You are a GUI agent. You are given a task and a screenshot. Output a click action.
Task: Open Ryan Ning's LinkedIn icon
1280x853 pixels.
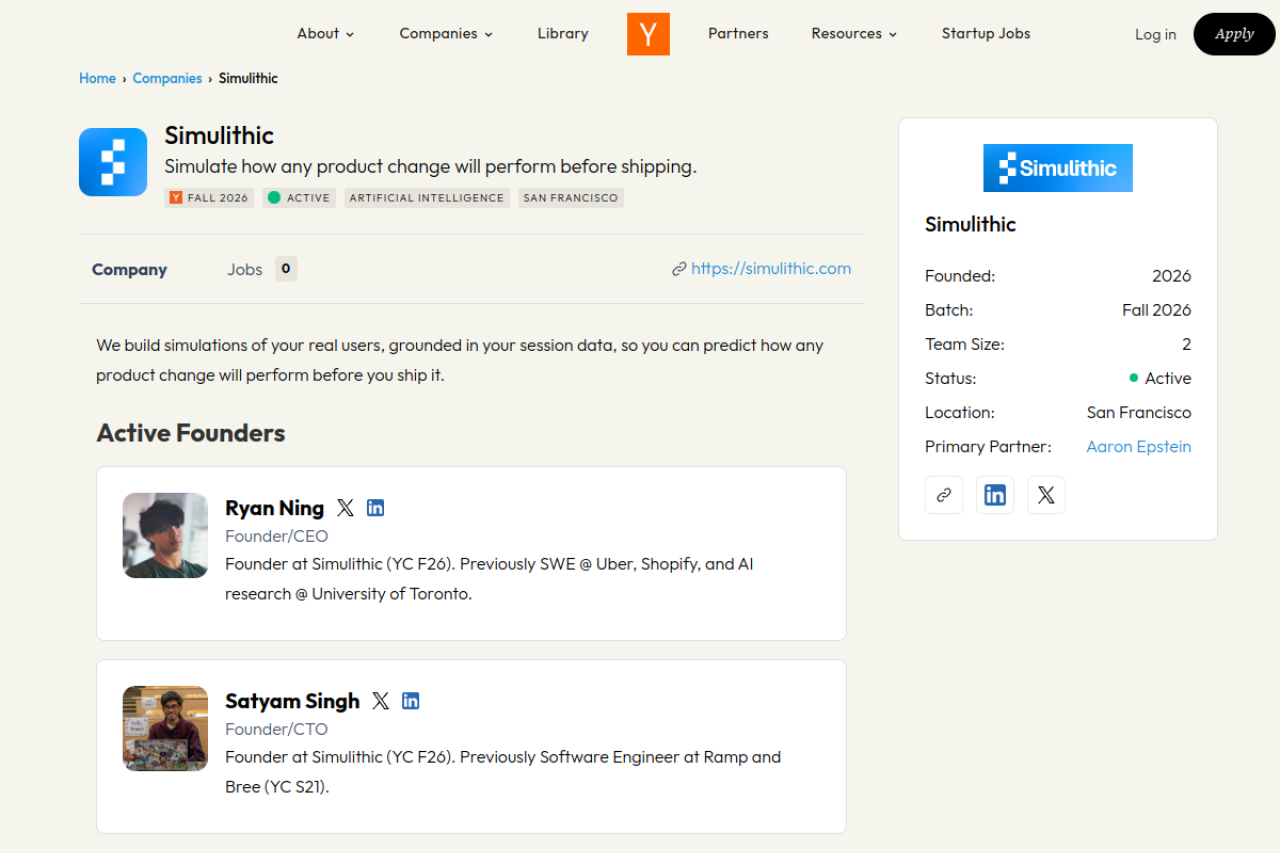click(x=376, y=508)
